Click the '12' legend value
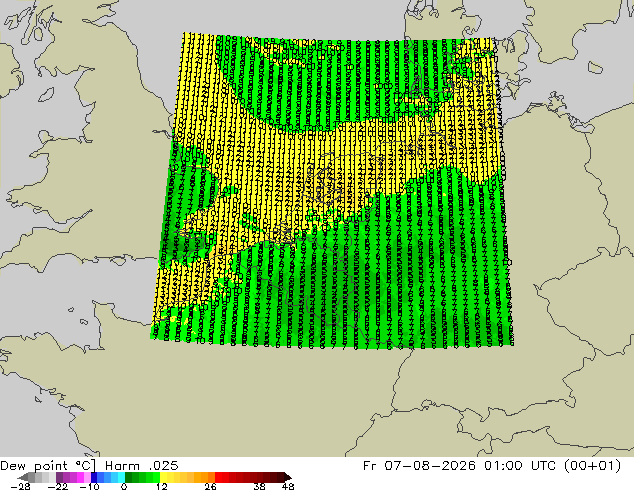Screen dimensions: 634x490 (x=162, y=486)
